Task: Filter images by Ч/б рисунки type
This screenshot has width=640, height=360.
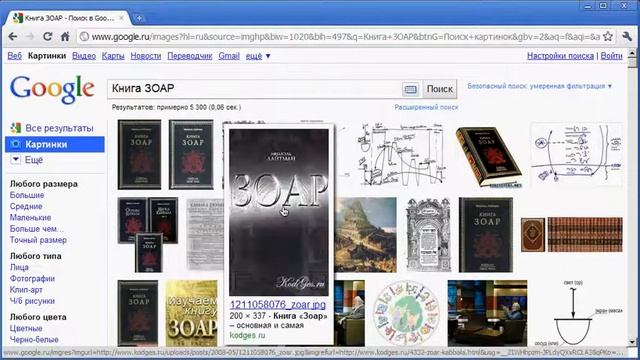Action: pyautogui.click(x=32, y=301)
